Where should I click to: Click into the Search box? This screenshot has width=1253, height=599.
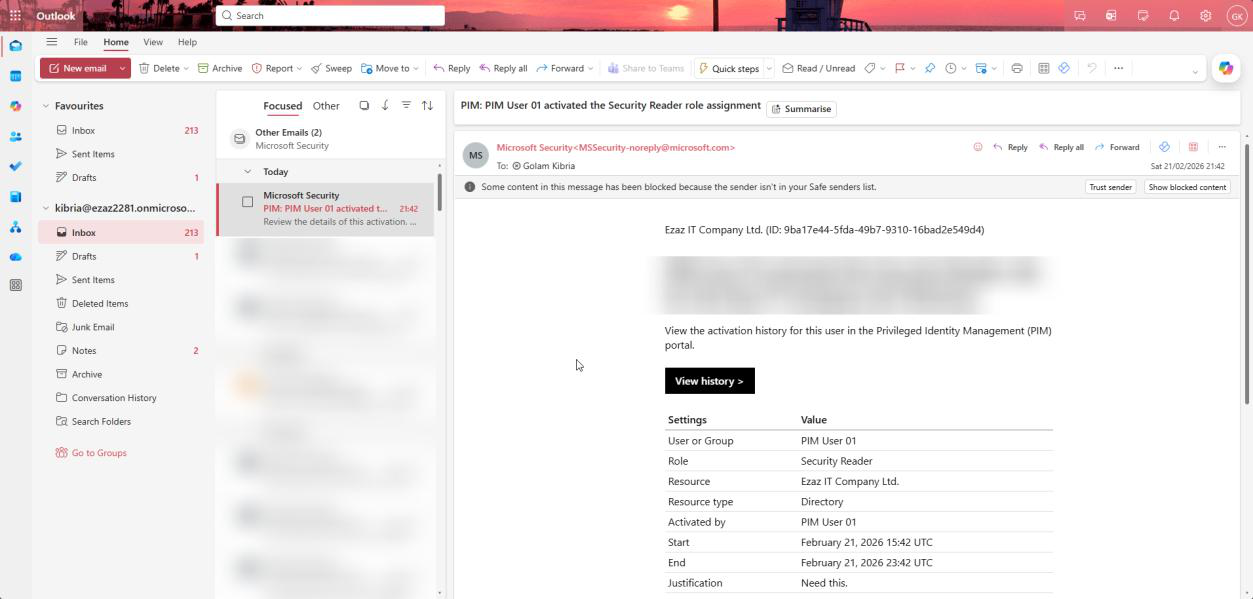(x=330, y=15)
